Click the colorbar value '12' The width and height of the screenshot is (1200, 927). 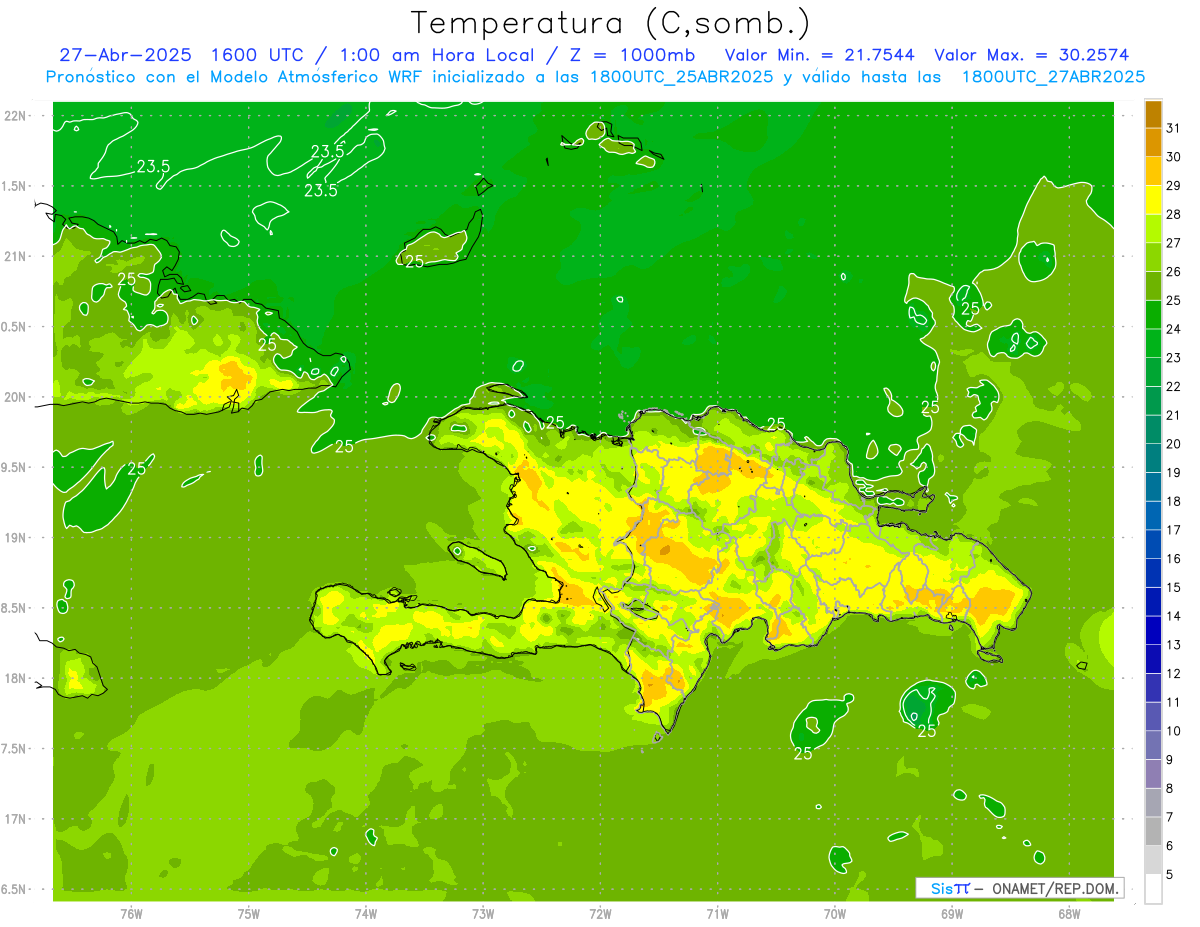[x=1173, y=673]
